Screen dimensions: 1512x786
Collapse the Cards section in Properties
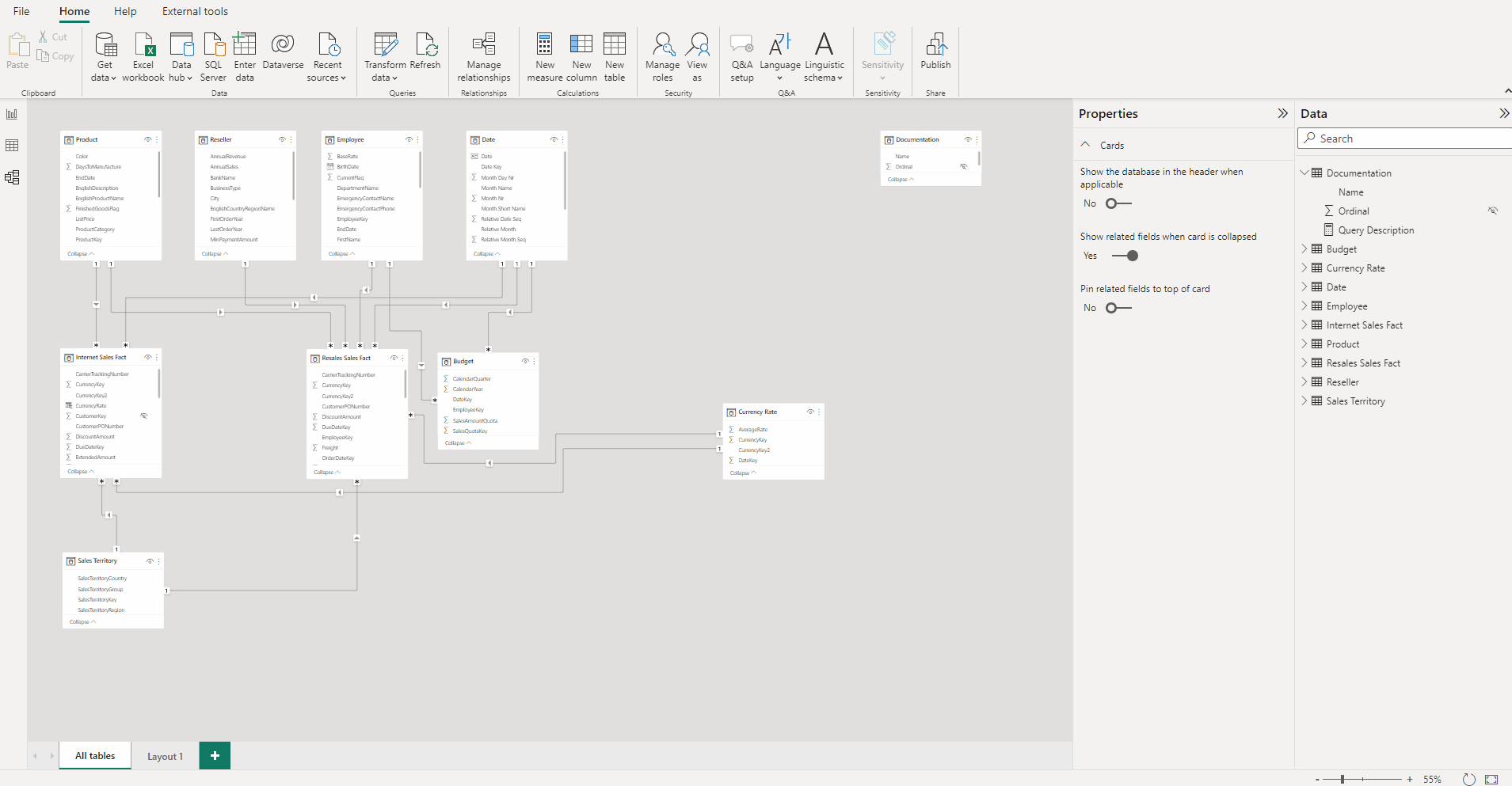tap(1086, 144)
